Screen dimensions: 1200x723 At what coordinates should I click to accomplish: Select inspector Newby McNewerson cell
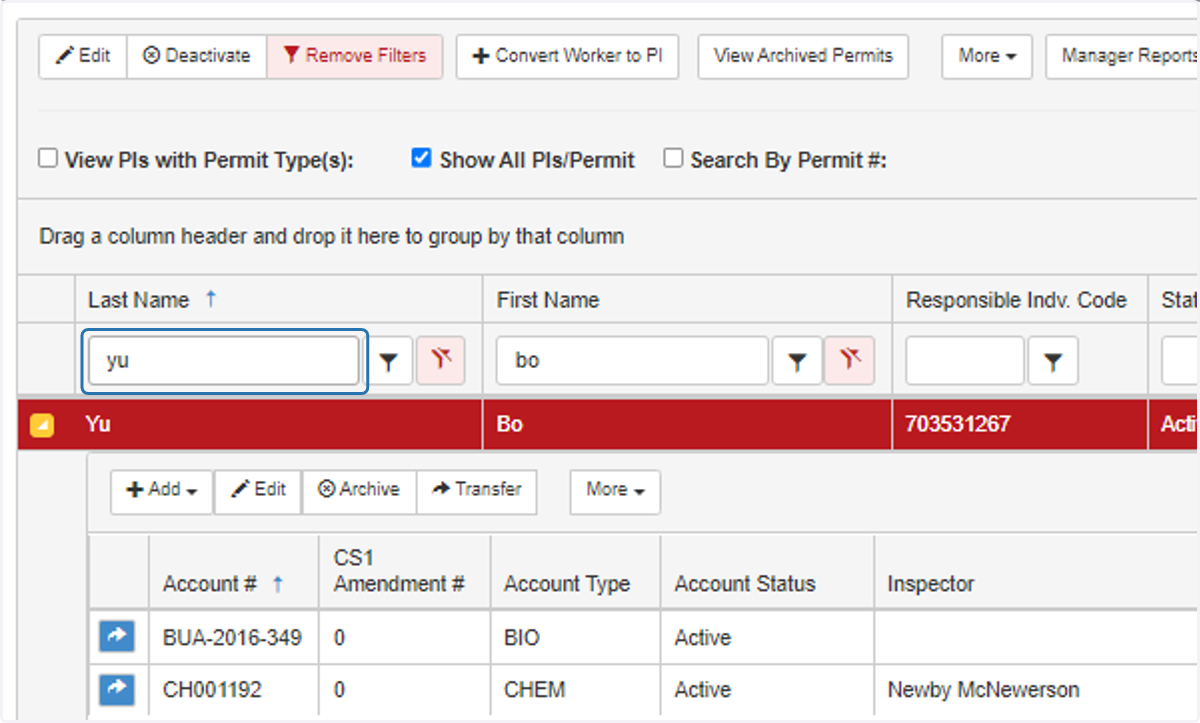1037,690
